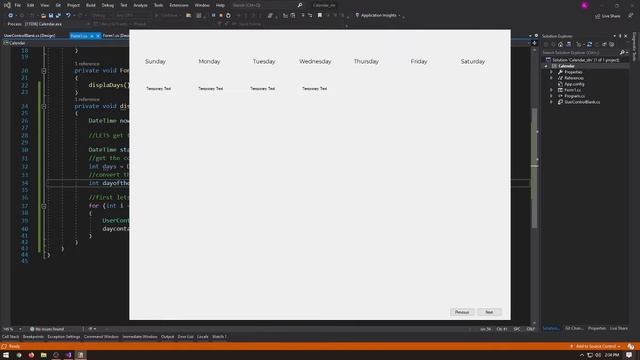Click the bookmark icon in the toolbar
Viewport: 640px width, 360px height.
click(x=320, y=16)
